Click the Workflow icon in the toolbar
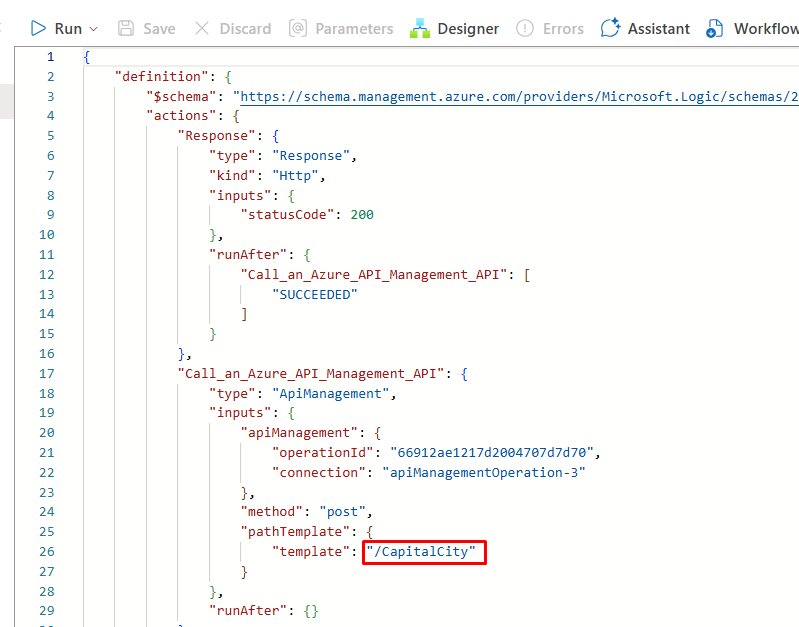The width and height of the screenshot is (799, 627). pos(714,28)
